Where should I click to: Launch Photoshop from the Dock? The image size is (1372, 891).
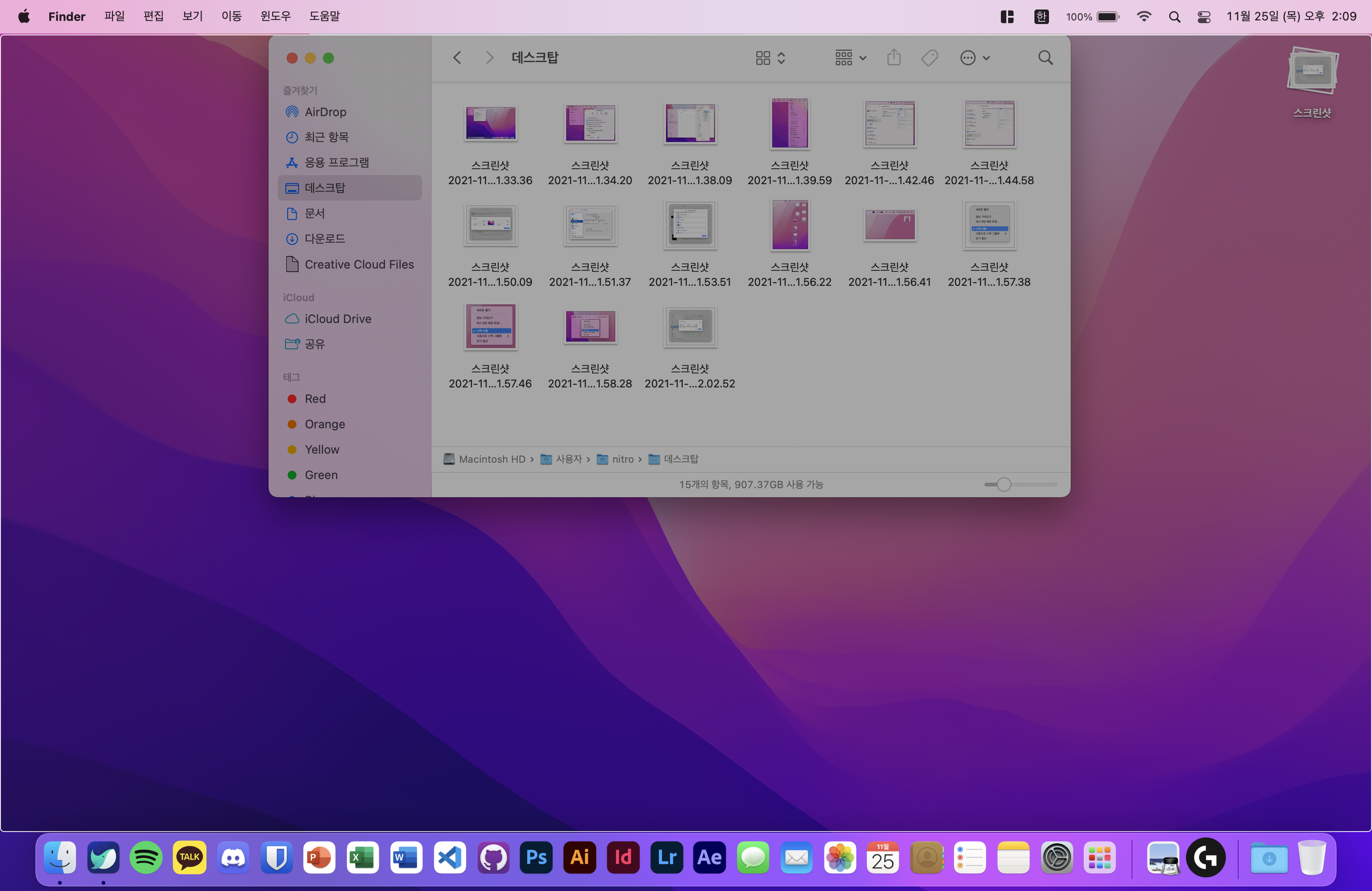536,857
